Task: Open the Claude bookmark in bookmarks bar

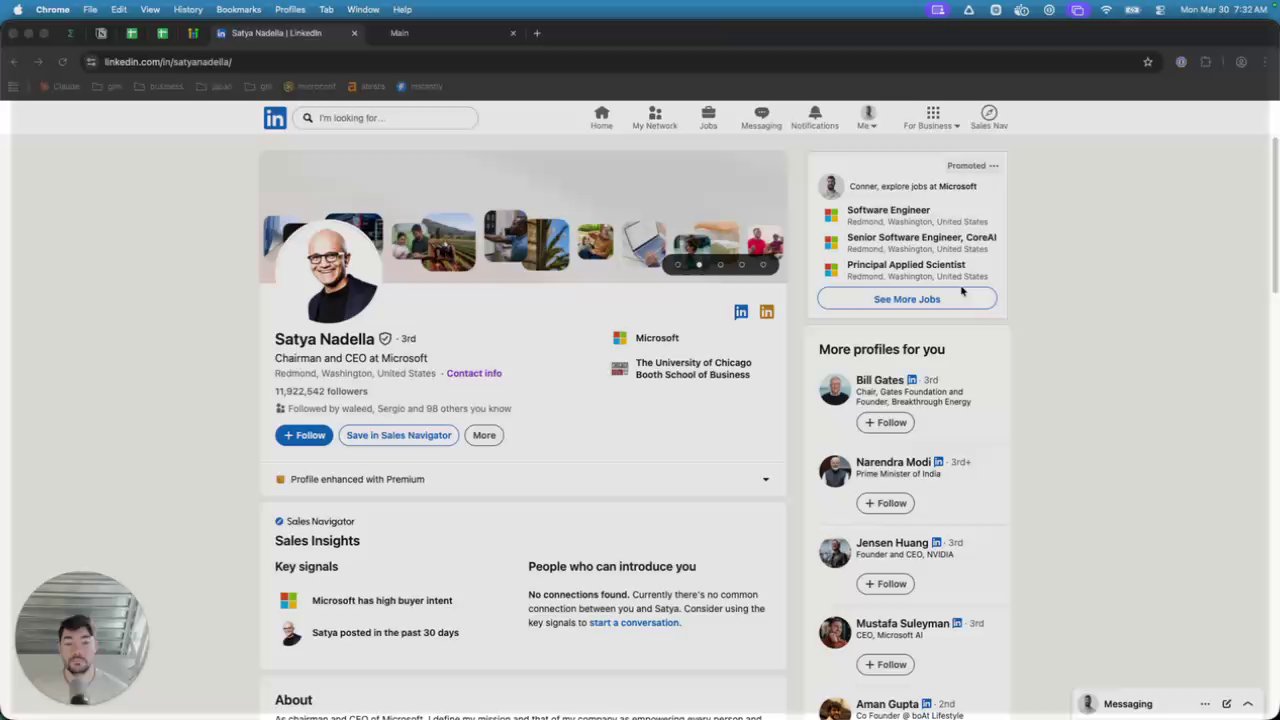Action: click(59, 86)
